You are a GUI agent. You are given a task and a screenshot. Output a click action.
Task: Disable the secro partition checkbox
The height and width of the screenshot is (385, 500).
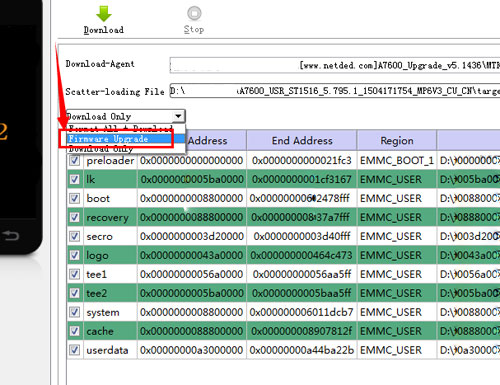pyautogui.click(x=74, y=237)
